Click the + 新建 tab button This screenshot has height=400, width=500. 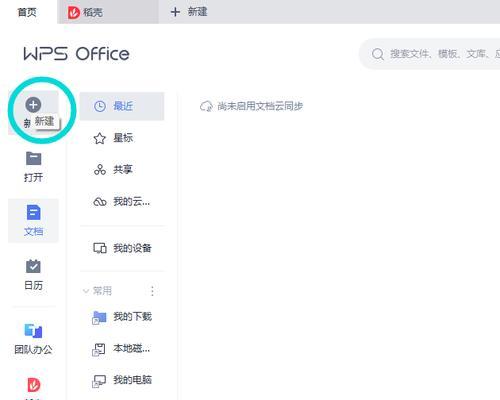(189, 12)
